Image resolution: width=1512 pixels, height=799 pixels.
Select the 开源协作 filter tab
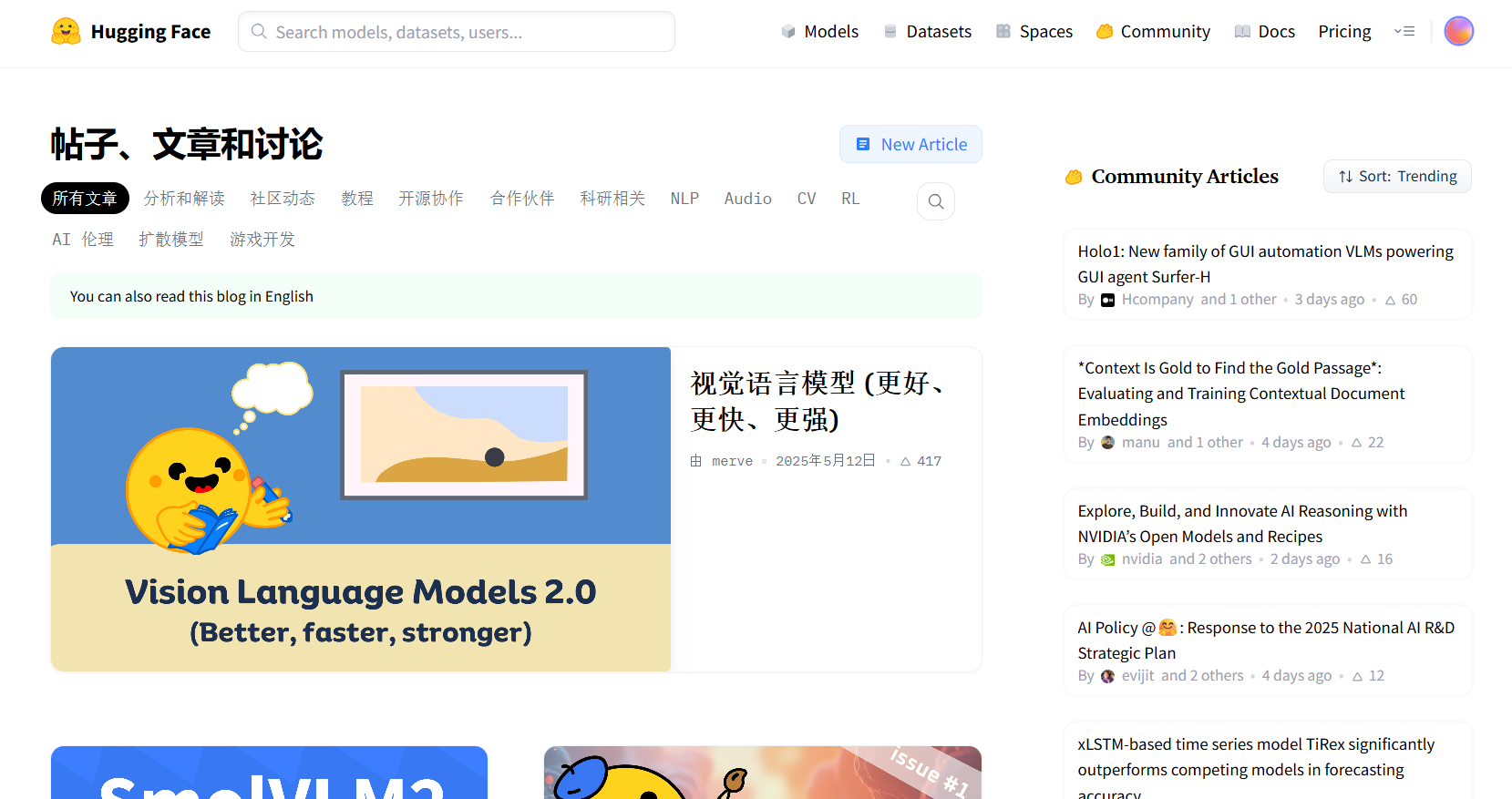click(x=431, y=199)
